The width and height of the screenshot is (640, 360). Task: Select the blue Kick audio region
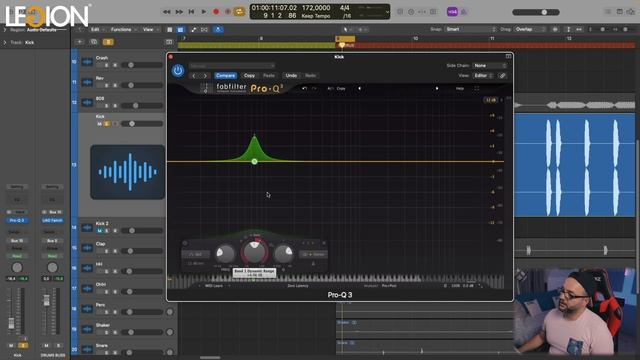point(574,165)
